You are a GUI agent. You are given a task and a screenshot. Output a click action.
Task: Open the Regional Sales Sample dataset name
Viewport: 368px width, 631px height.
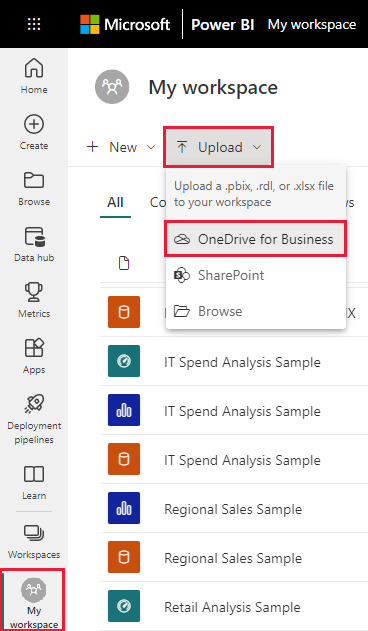click(233, 559)
